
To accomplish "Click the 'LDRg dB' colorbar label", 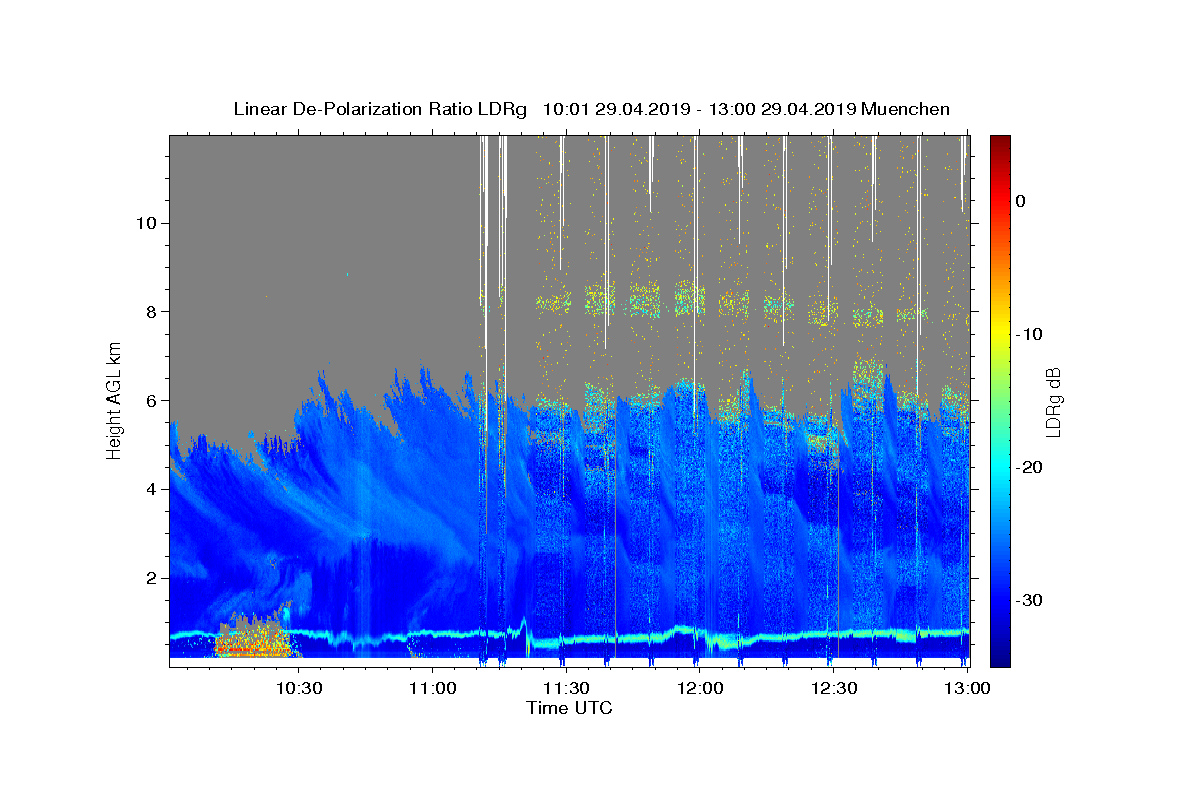I will 1052,402.
